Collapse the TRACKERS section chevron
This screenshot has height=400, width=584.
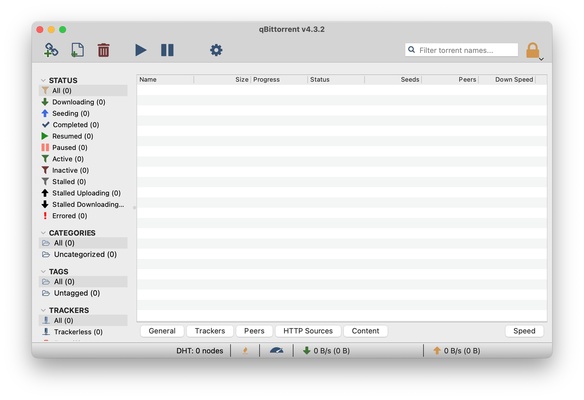point(43,310)
